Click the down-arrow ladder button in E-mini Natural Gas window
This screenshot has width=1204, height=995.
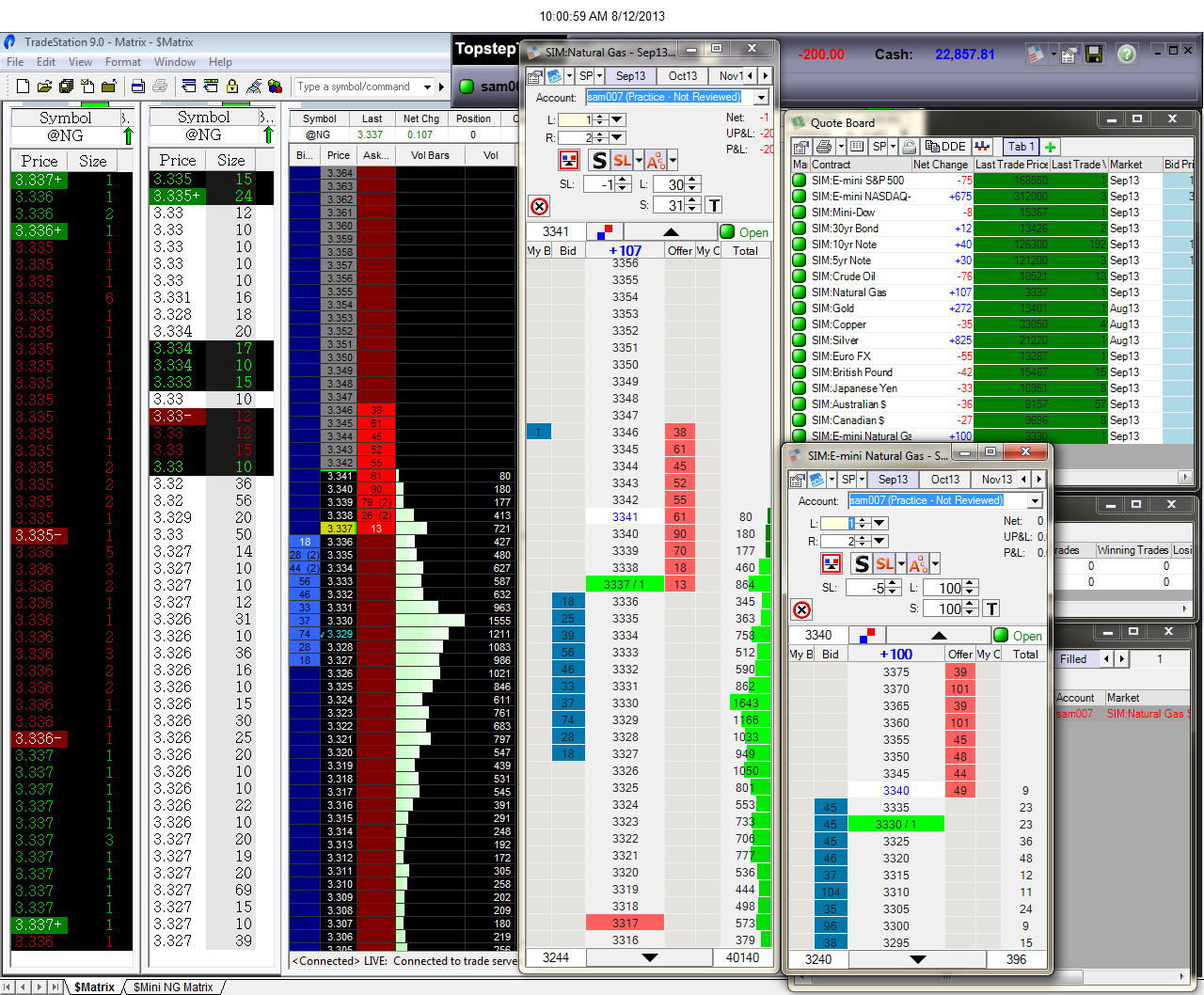917,959
